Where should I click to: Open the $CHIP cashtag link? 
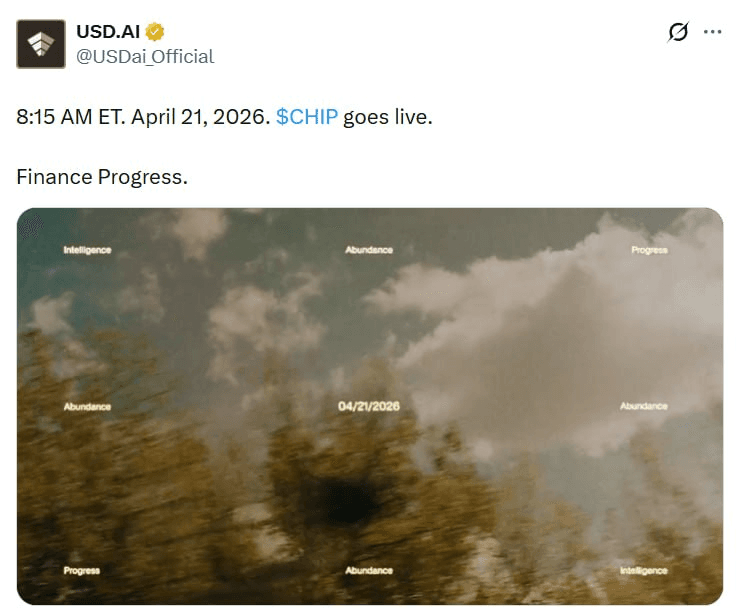coord(307,117)
